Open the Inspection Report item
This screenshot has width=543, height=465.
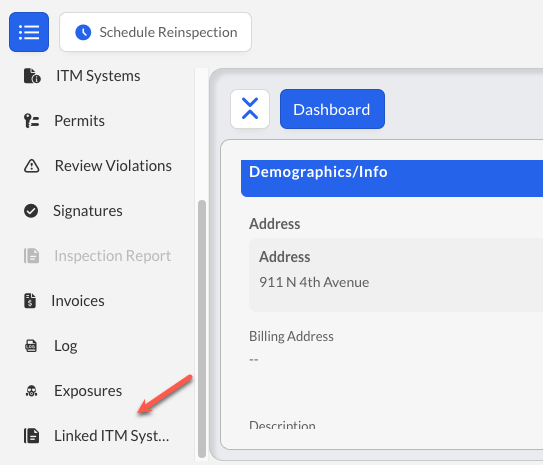tap(98, 256)
